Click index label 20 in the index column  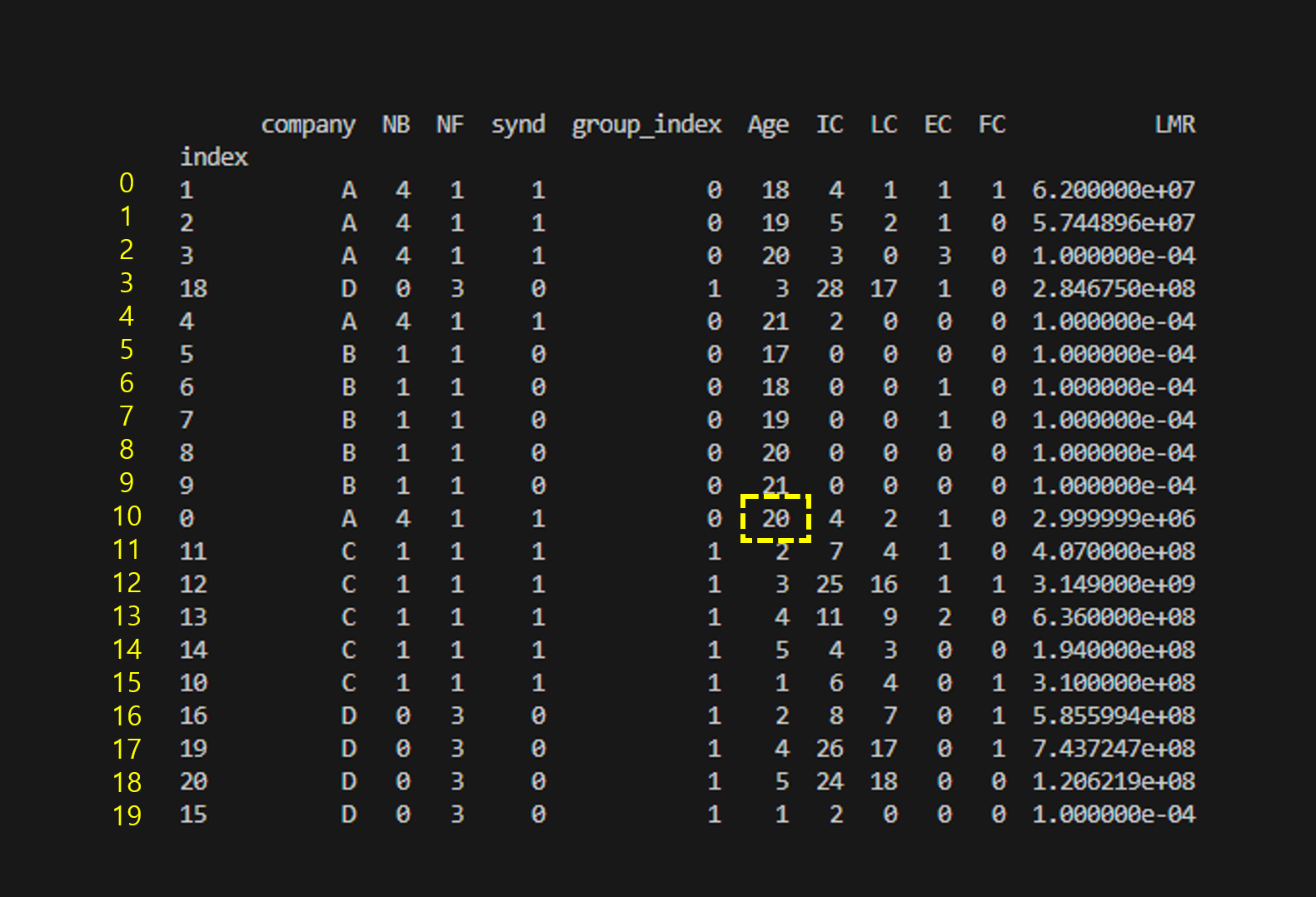pyautogui.click(x=193, y=781)
